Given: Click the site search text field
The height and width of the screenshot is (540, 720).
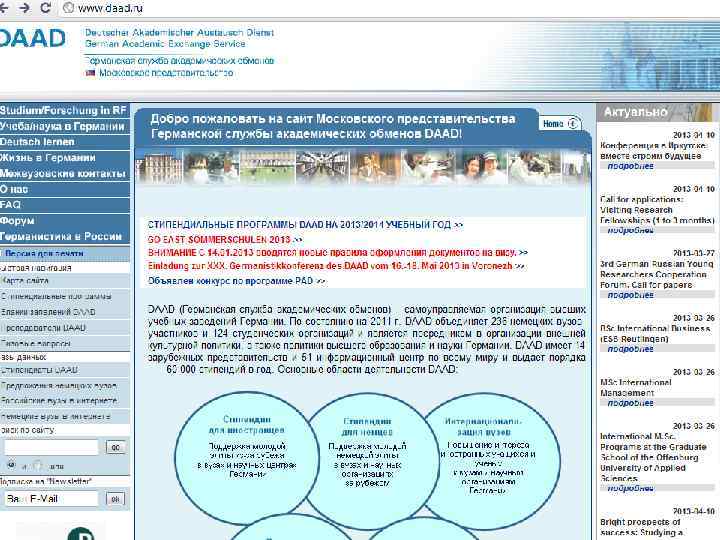Looking at the screenshot, I should 51,447.
